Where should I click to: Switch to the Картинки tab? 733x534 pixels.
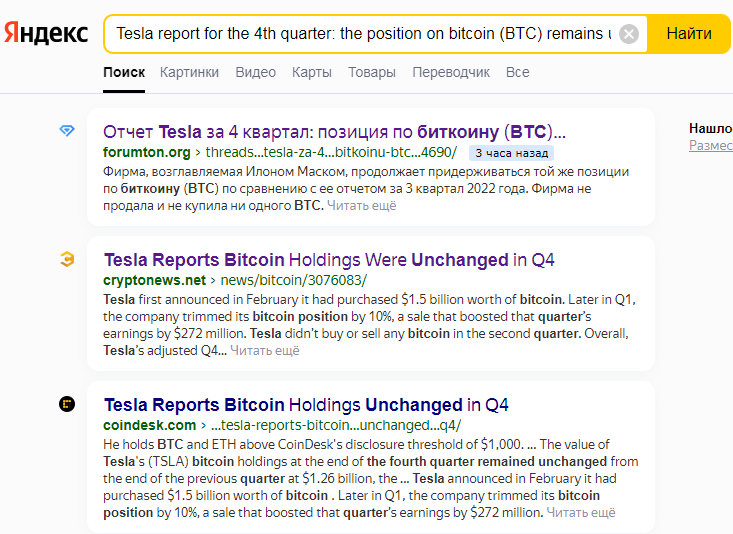(x=189, y=72)
